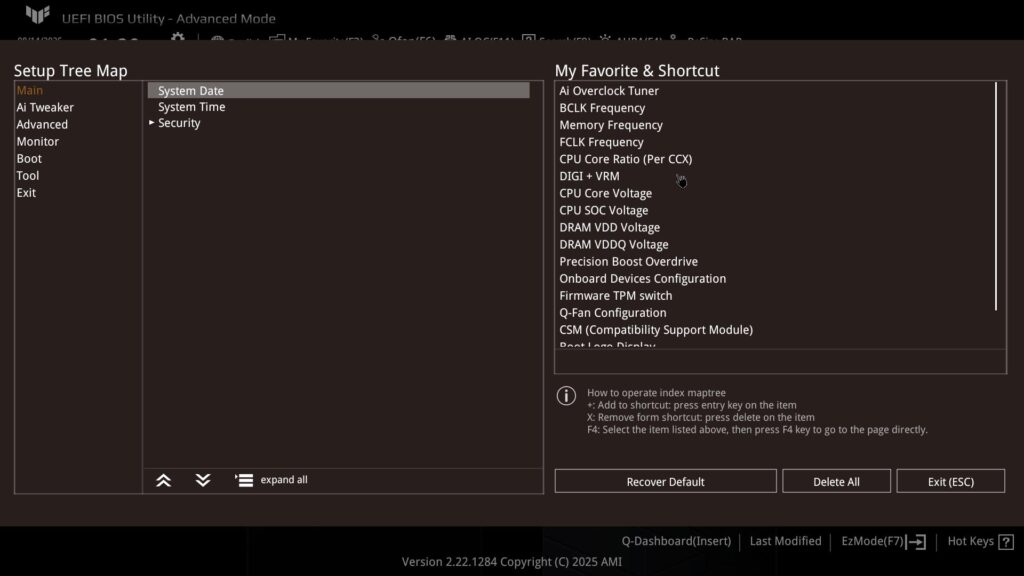
Task: Select the System Time item
Action: [191, 106]
